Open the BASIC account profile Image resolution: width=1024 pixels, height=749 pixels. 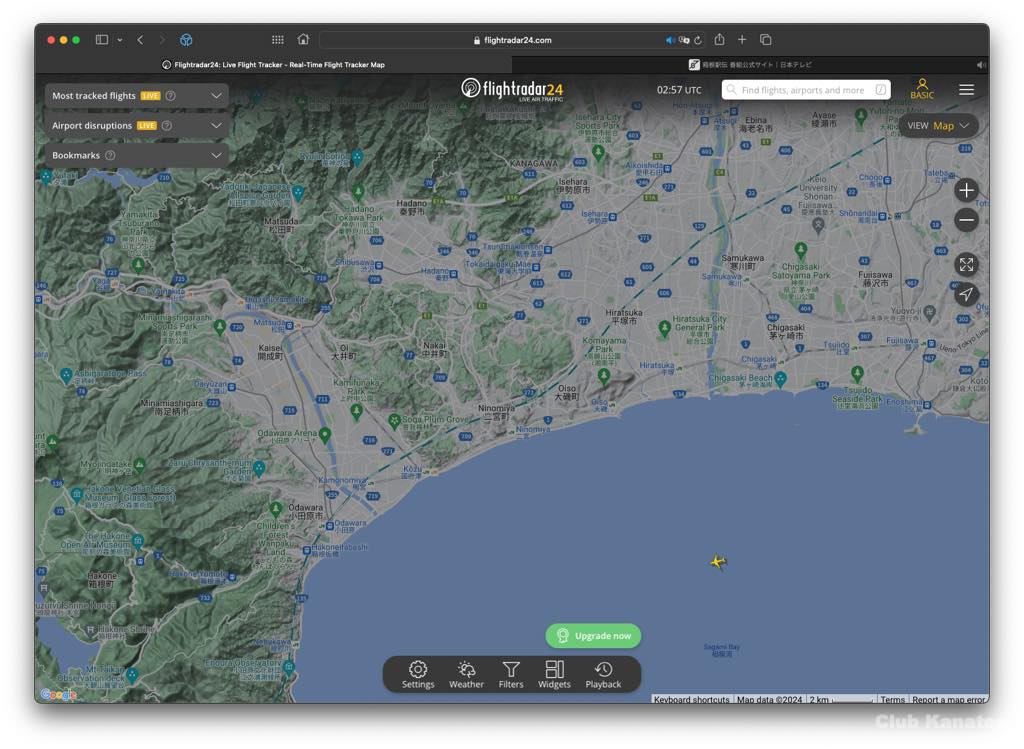[922, 89]
